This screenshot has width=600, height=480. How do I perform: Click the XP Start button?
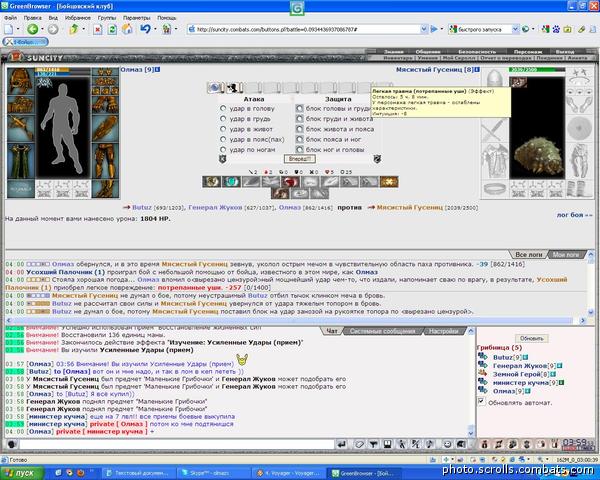point(21,473)
